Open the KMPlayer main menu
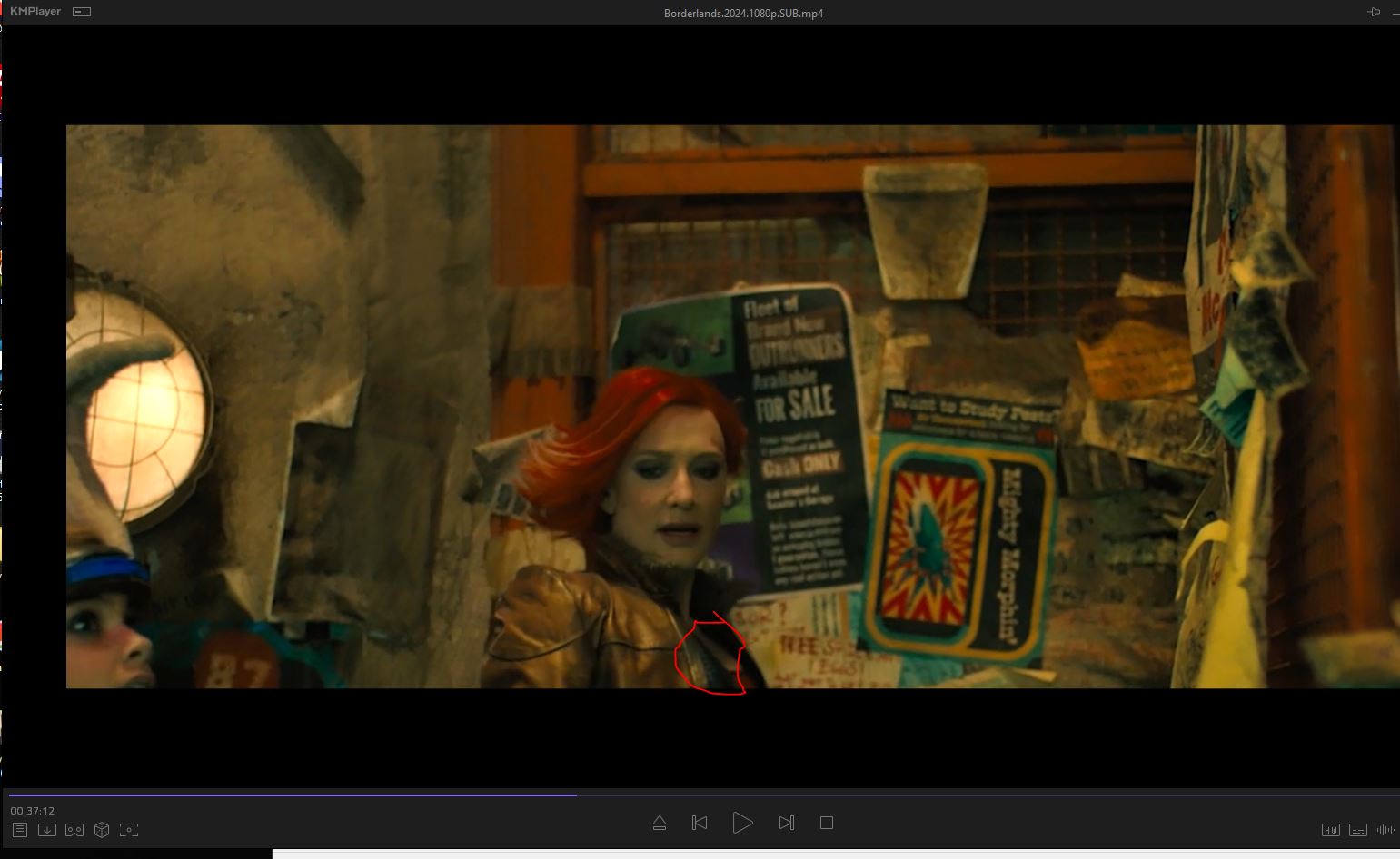Image resolution: width=1400 pixels, height=859 pixels. pyautogui.click(x=35, y=12)
